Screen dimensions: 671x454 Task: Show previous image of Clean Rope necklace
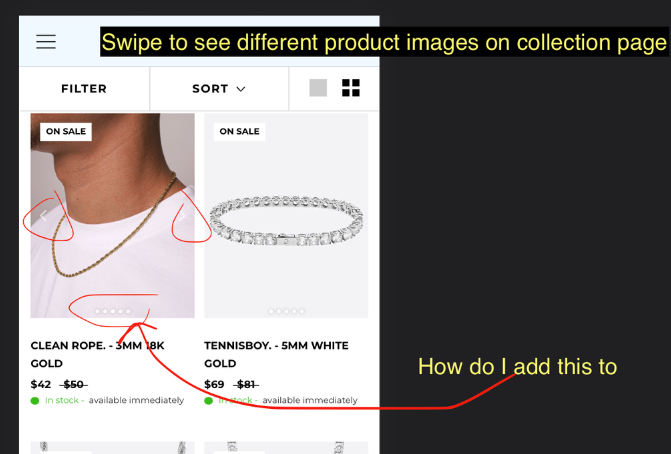pyautogui.click(x=43, y=217)
